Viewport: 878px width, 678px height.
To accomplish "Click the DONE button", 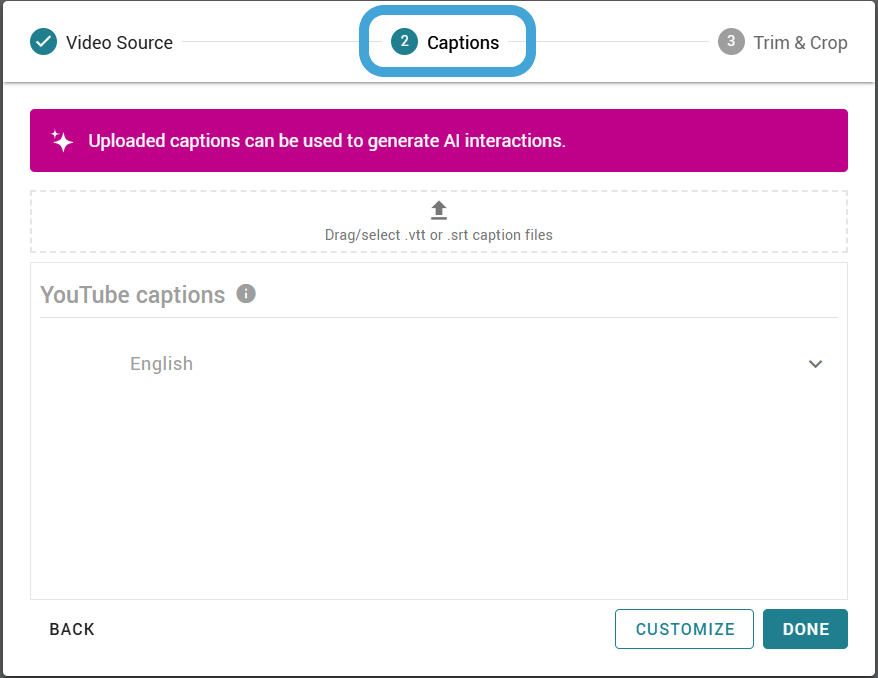I will tap(805, 629).
